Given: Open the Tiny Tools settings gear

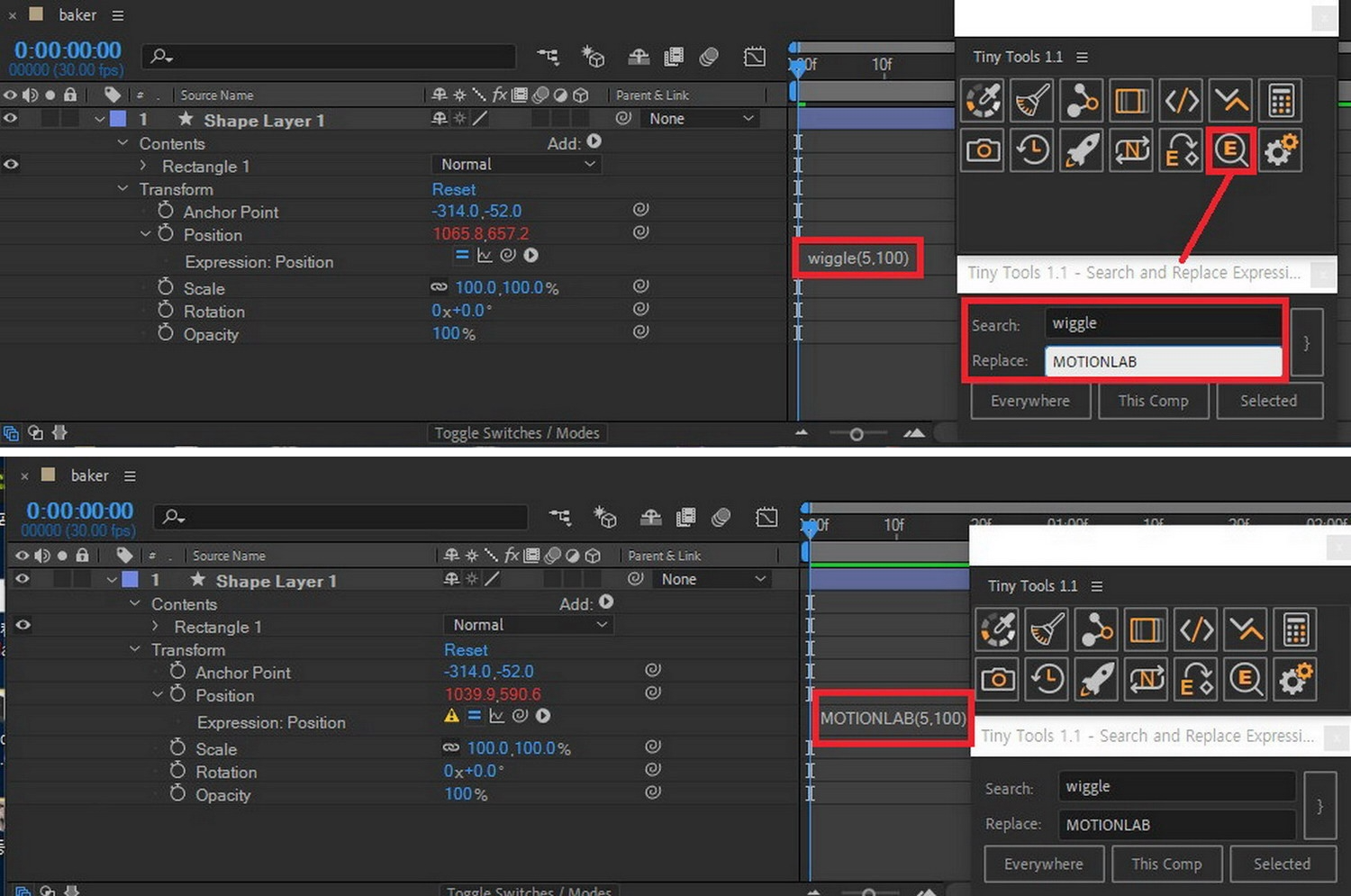Looking at the screenshot, I should pyautogui.click(x=1281, y=150).
